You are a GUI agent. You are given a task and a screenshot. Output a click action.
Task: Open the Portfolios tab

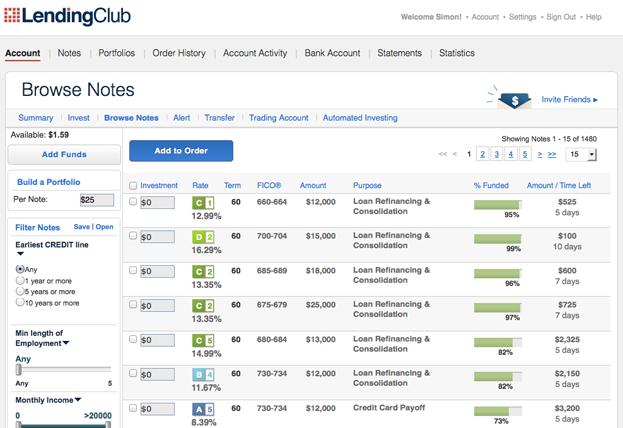click(116, 53)
